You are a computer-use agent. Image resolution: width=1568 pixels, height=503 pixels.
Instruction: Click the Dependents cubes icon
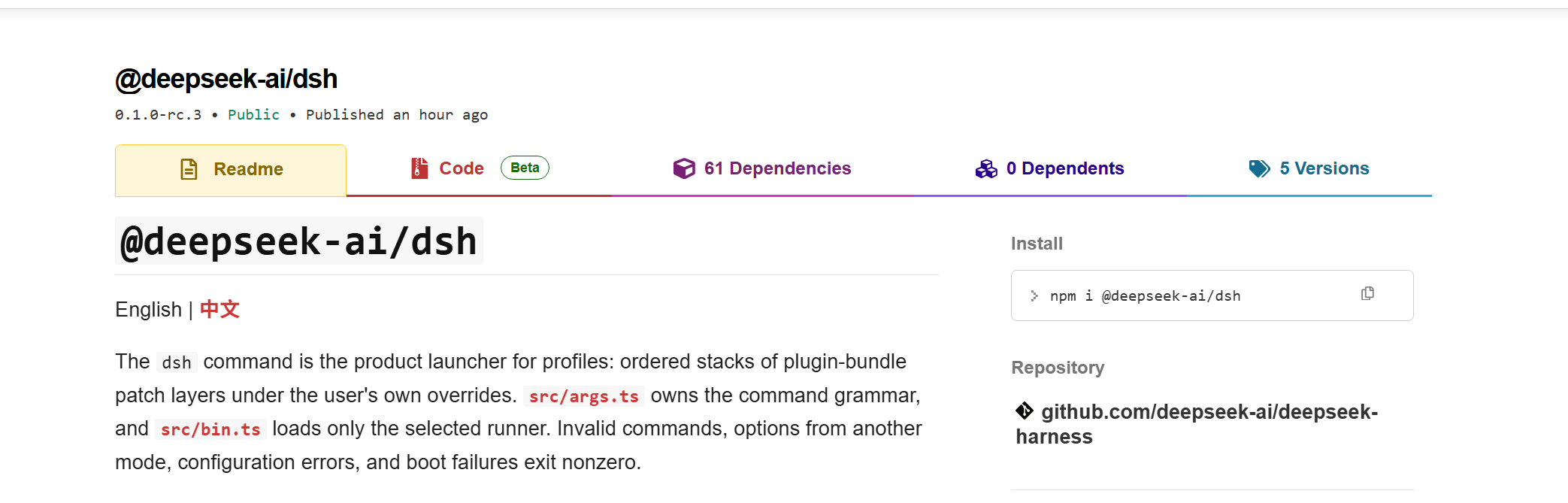pyautogui.click(x=986, y=169)
